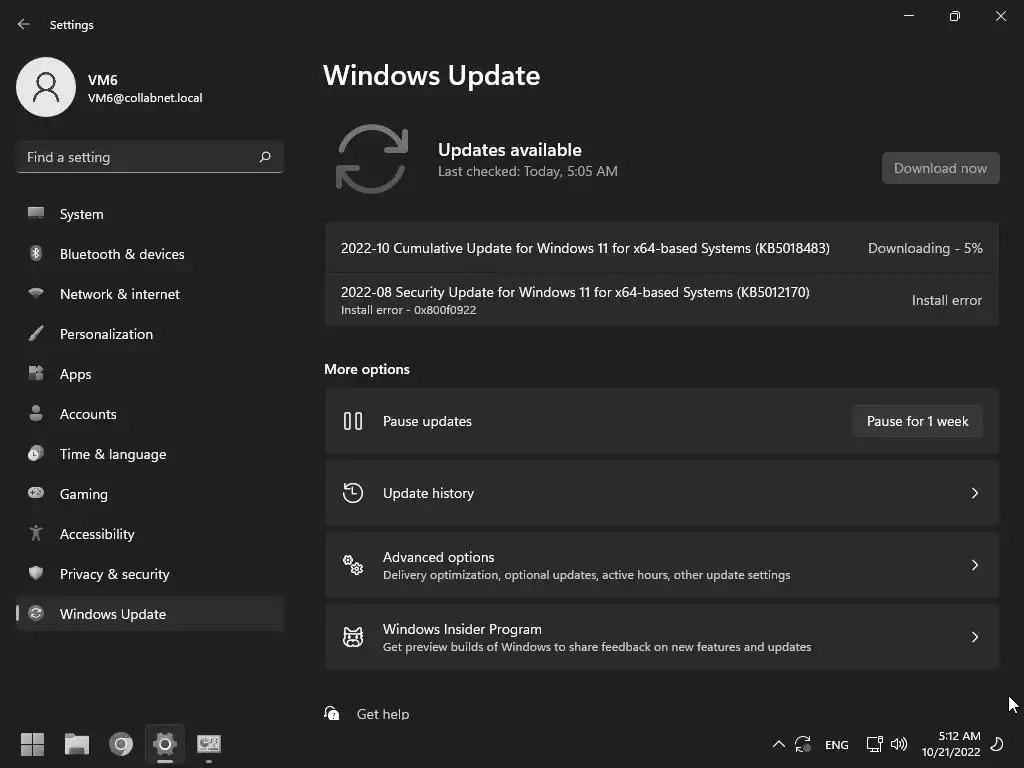Click the large update sync arrows icon

click(372, 159)
